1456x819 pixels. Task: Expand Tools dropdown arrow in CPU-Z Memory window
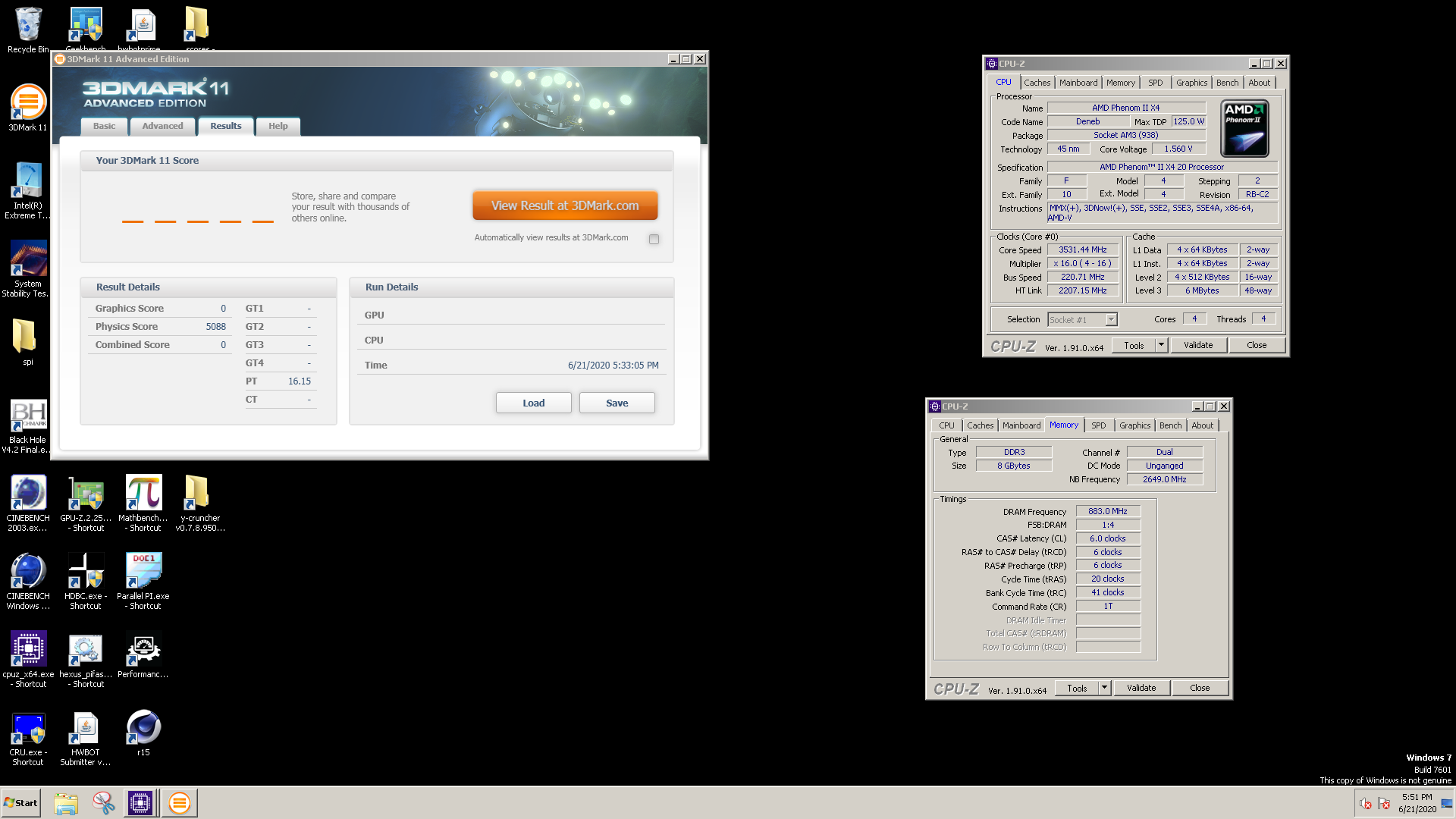(x=1104, y=688)
